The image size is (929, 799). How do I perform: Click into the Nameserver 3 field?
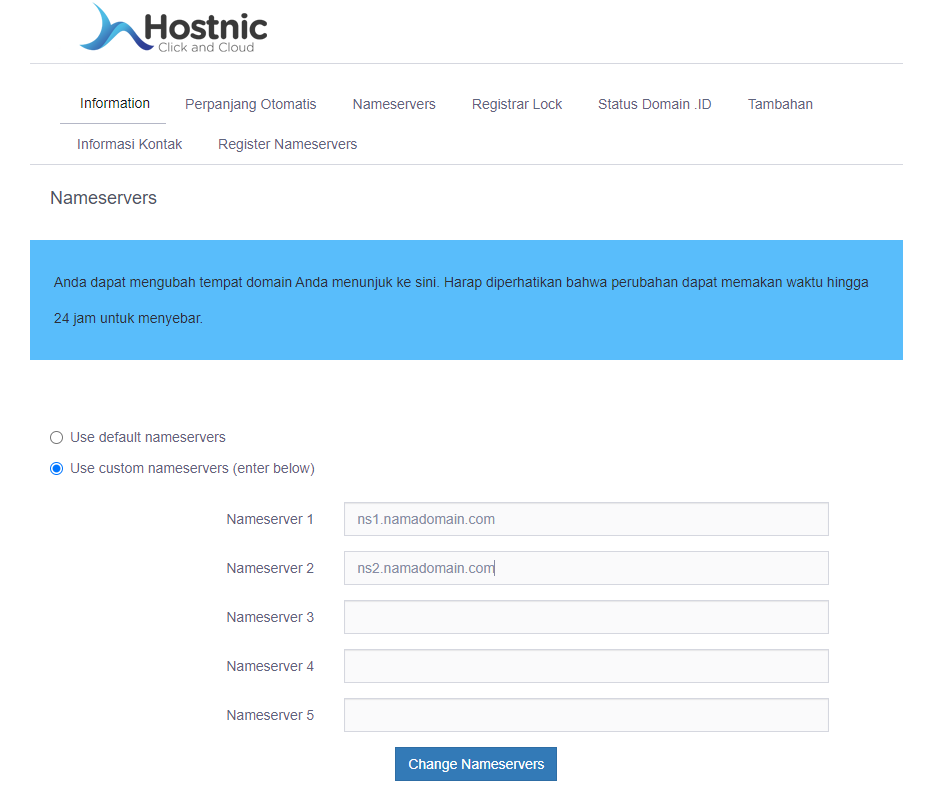(x=586, y=617)
